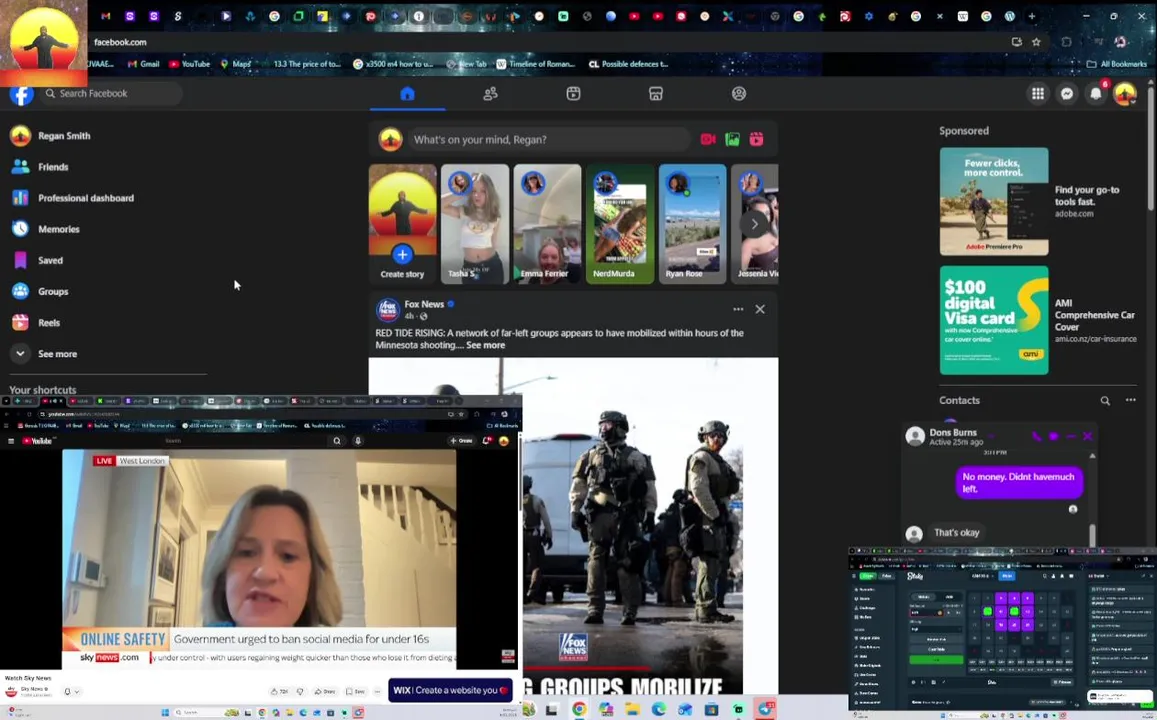Image resolution: width=1157 pixels, height=720 pixels.
Task: Open Fox News post options menu
Action: pos(738,309)
